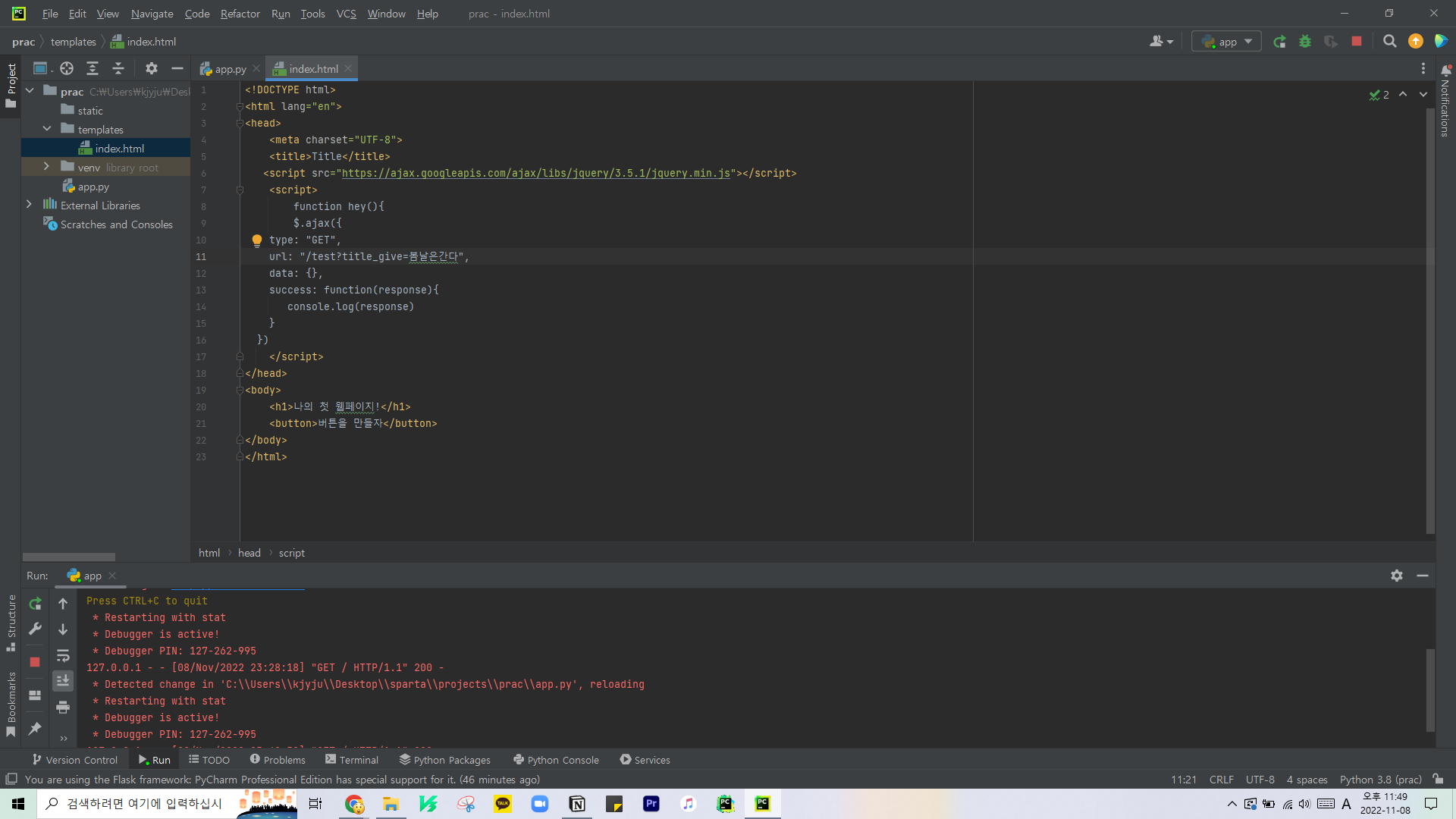Collapse the templates folder
This screenshot has width=1456, height=819.
(47, 129)
